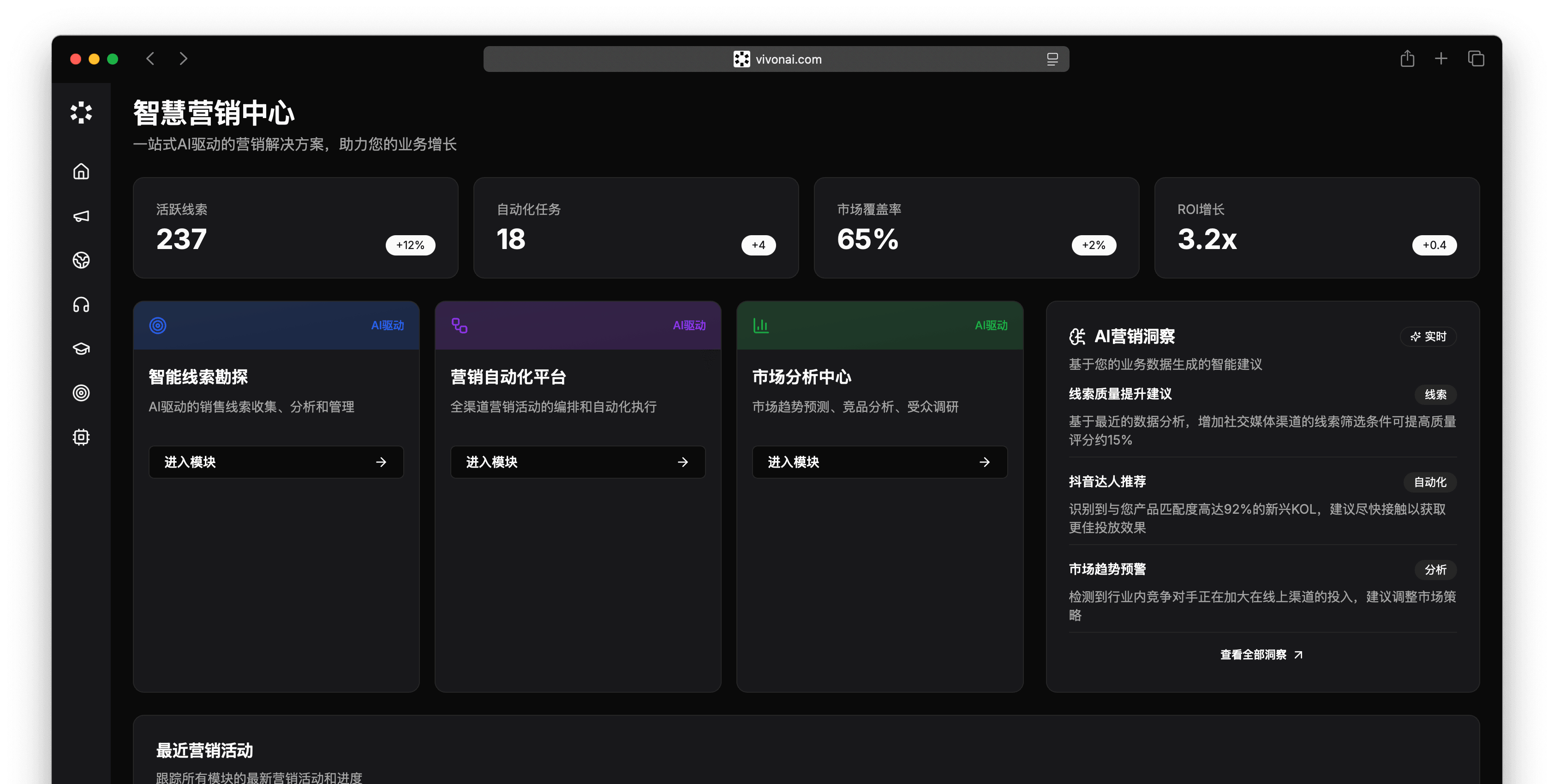Click the home icon in sidebar

pyautogui.click(x=81, y=172)
